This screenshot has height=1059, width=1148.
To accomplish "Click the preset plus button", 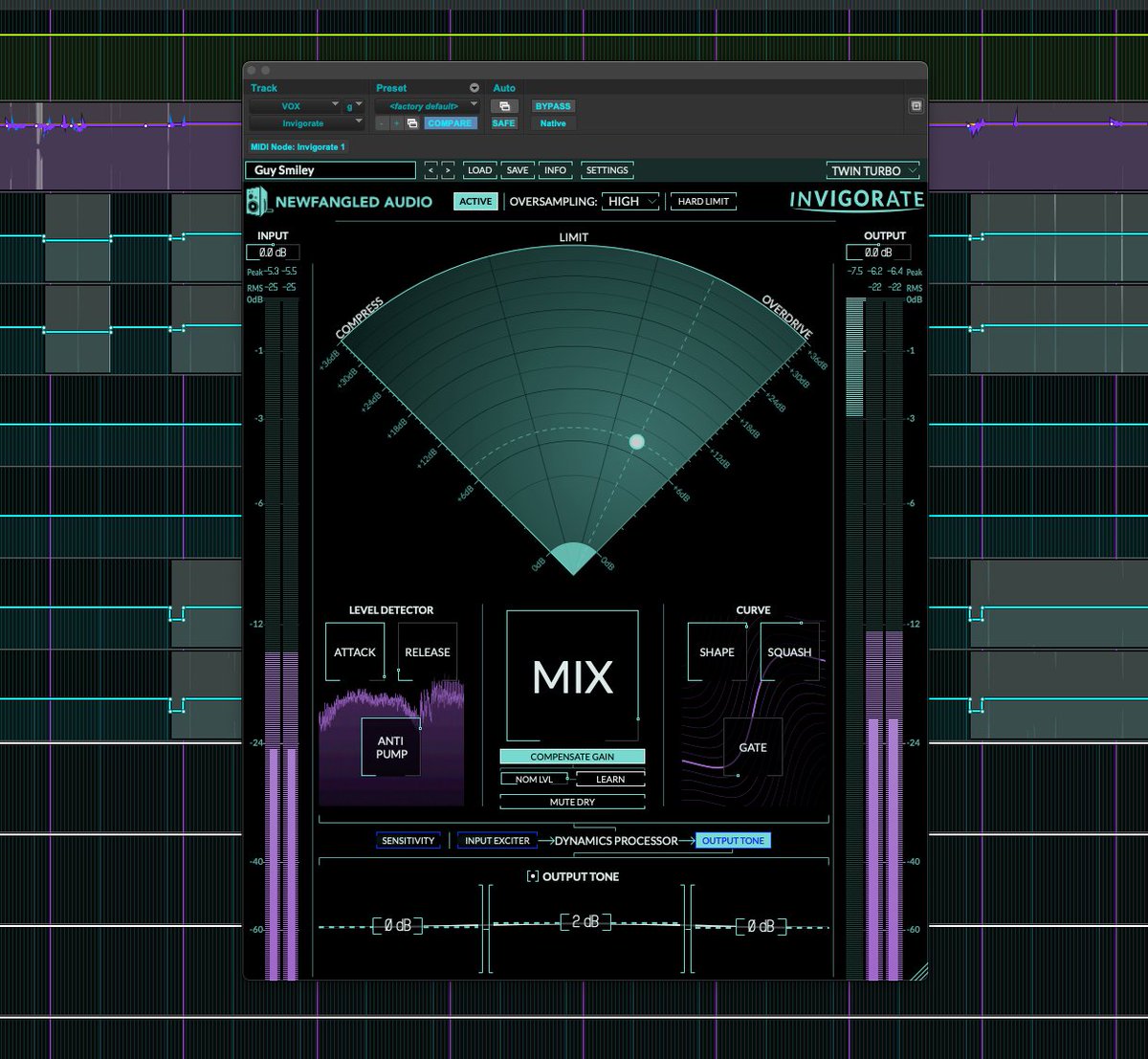I will click(x=396, y=123).
